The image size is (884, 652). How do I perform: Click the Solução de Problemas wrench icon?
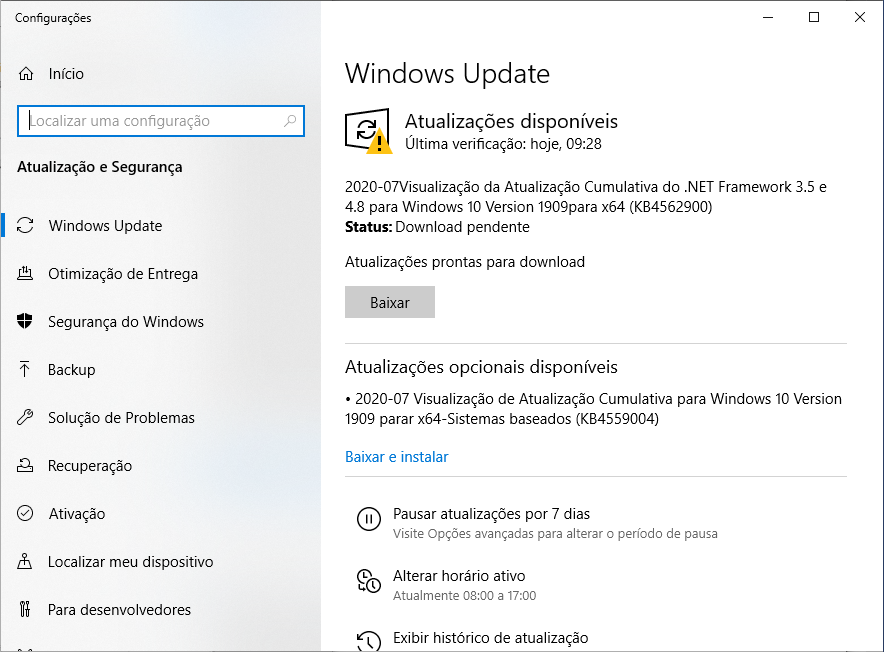[25, 417]
